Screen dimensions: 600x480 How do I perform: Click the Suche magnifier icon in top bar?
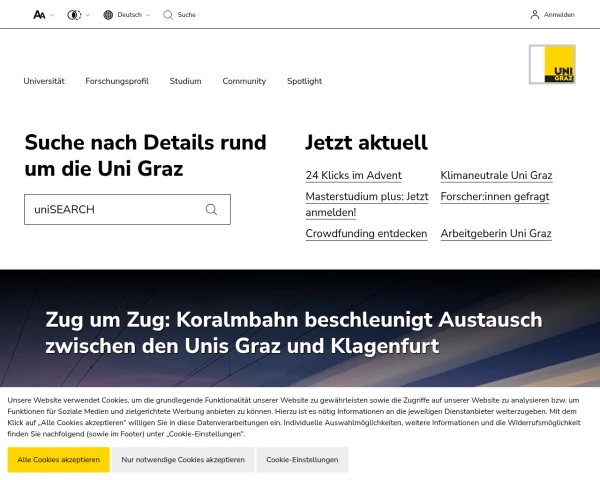coord(168,15)
